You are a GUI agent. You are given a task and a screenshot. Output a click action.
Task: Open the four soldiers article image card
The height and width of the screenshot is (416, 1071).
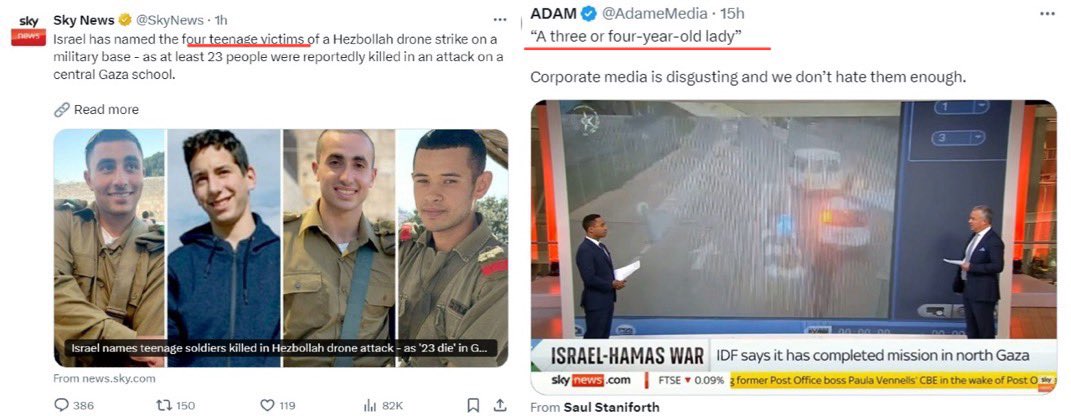[281, 248]
